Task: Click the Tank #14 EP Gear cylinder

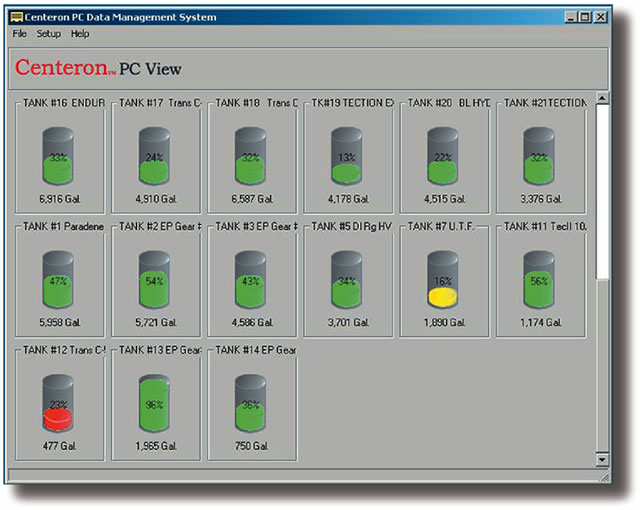Action: [251, 403]
